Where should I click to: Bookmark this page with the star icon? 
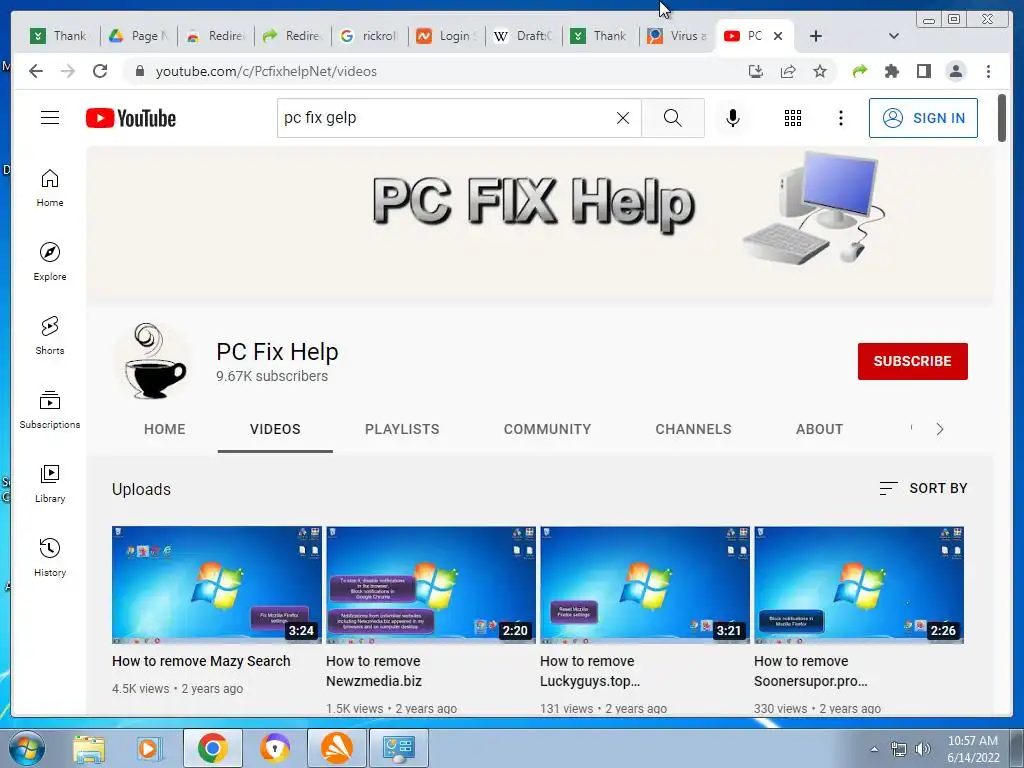[820, 71]
